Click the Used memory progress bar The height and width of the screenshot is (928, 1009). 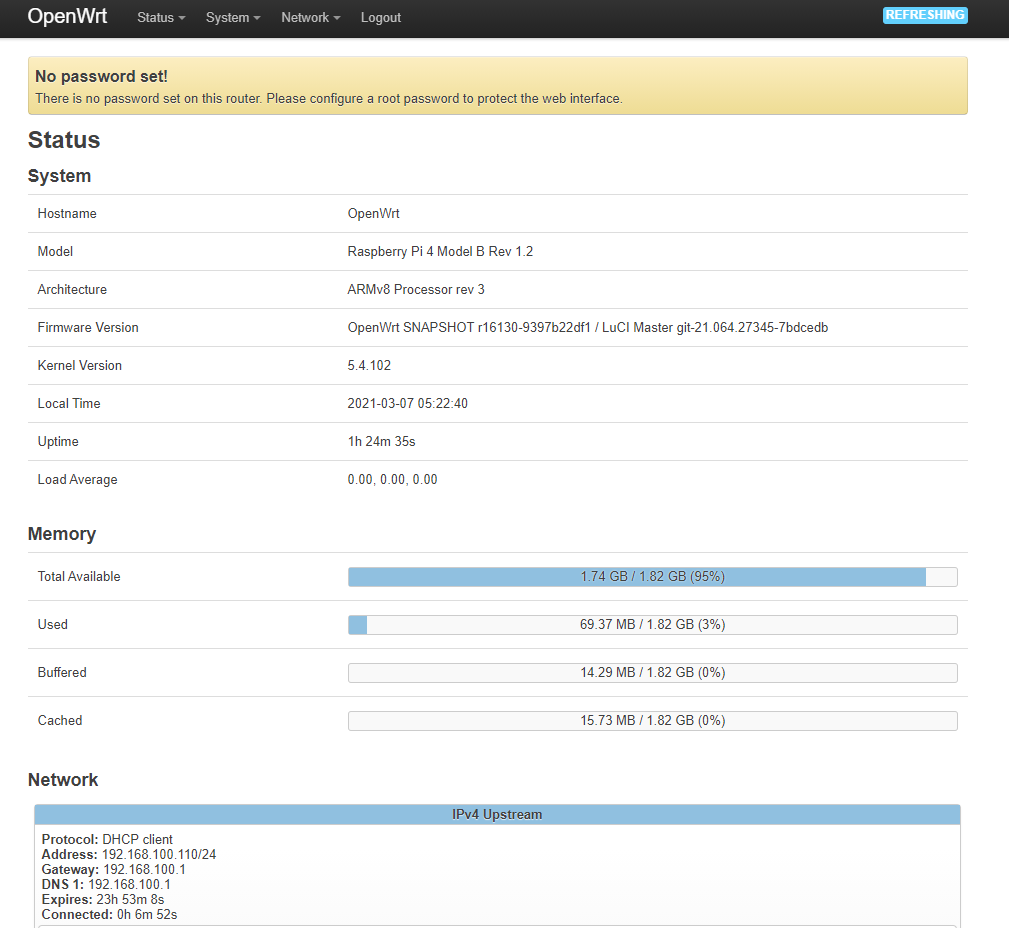click(652, 625)
